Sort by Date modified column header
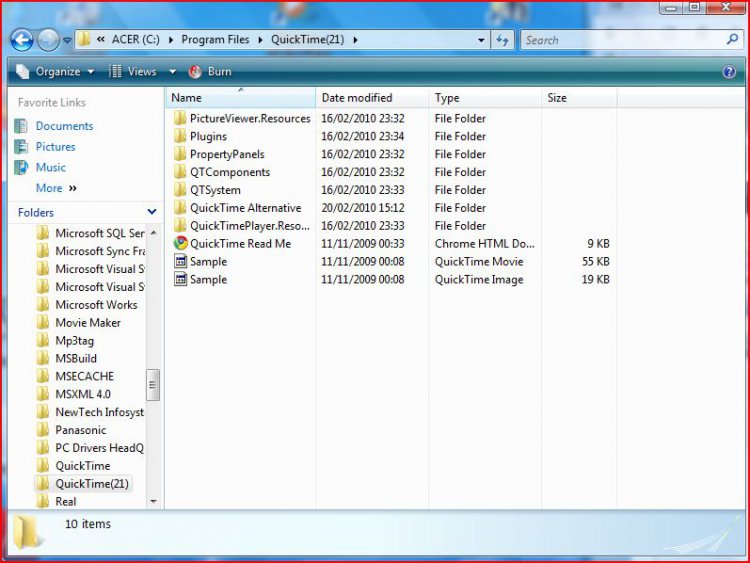Viewport: 750px width, 563px height. (372, 98)
